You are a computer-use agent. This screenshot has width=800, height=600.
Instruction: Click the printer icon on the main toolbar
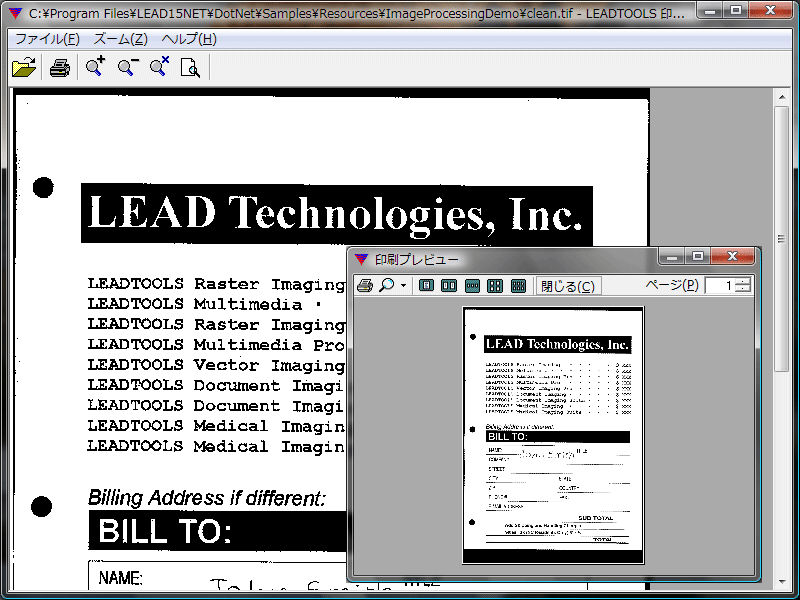coord(60,69)
